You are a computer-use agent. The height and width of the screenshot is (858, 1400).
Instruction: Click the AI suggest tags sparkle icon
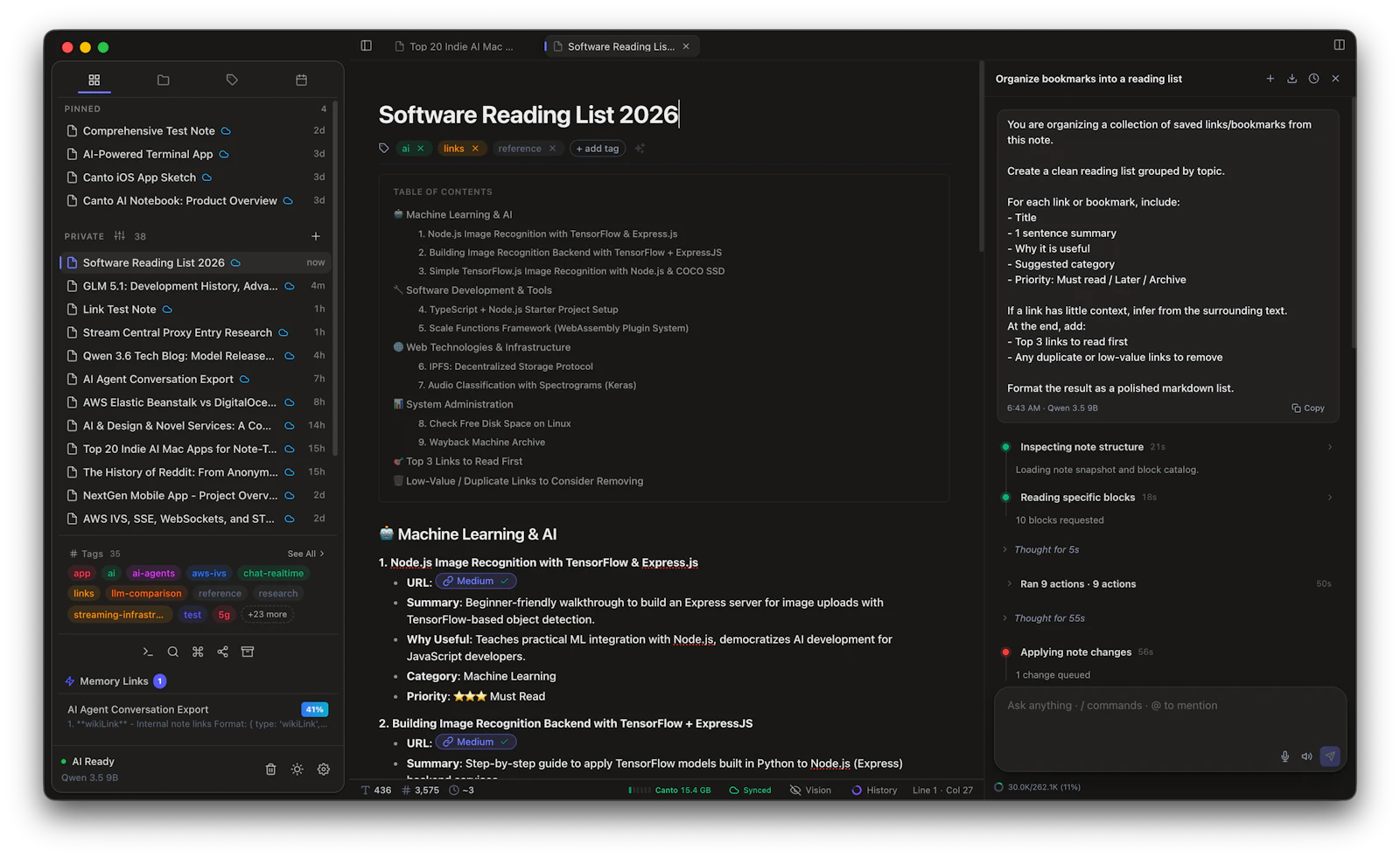tap(640, 148)
